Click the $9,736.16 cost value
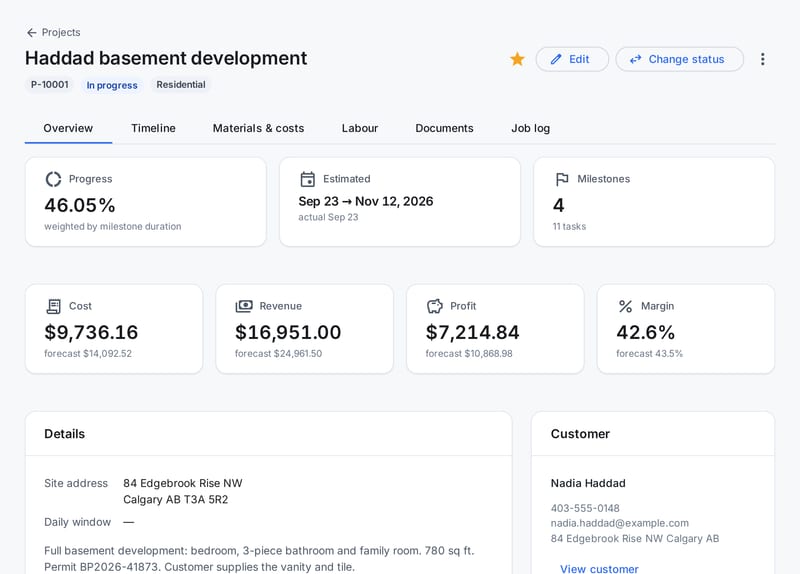This screenshot has height=574, width=800. click(91, 332)
